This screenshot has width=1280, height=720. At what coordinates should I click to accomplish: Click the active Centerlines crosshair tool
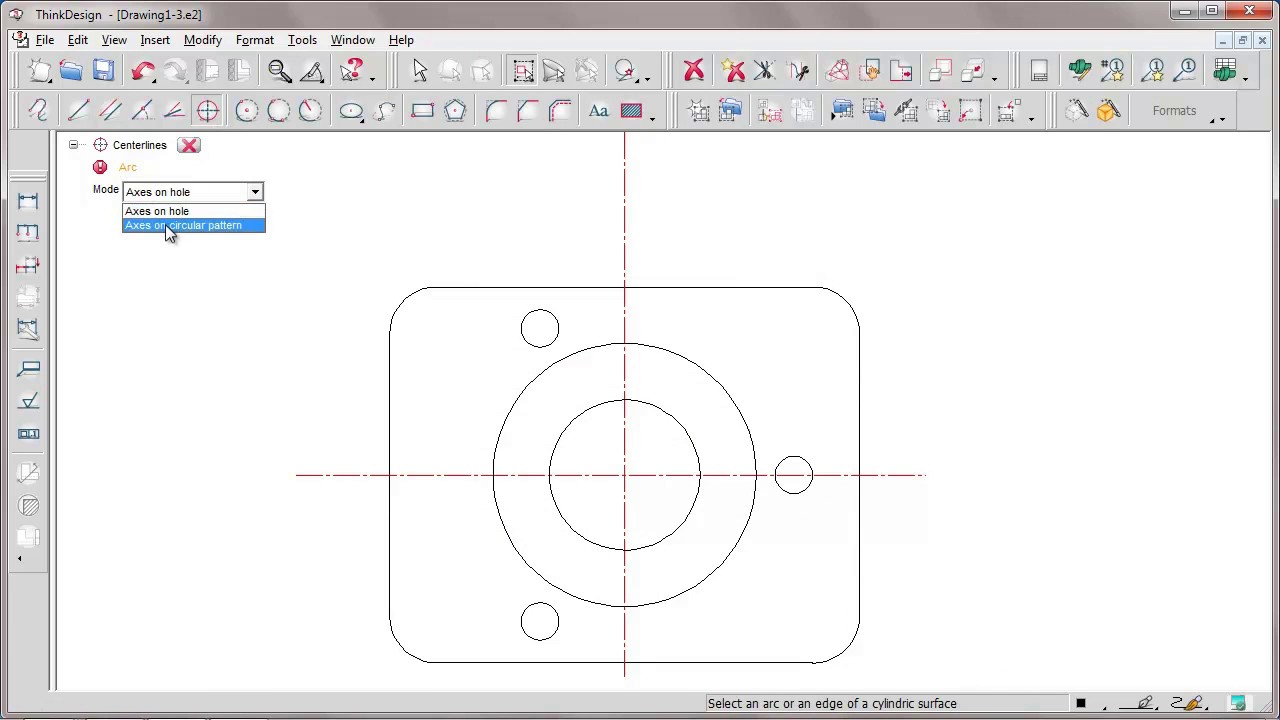pos(207,110)
